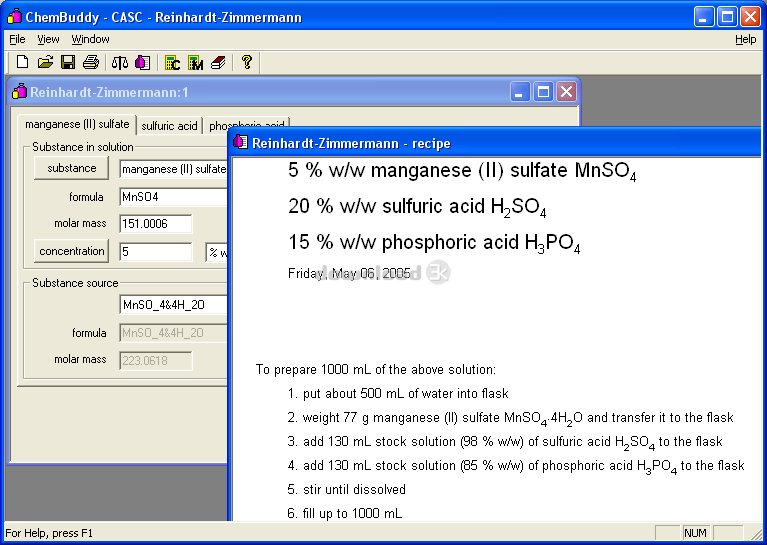Click the NUM indicator in status bar
Viewport: 767px width, 545px height.
[x=695, y=533]
